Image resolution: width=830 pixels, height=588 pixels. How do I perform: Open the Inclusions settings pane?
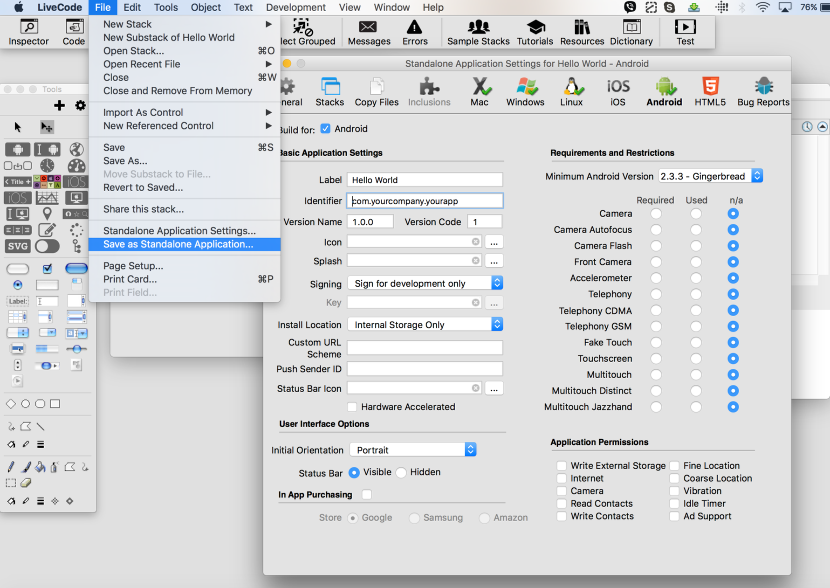429,92
